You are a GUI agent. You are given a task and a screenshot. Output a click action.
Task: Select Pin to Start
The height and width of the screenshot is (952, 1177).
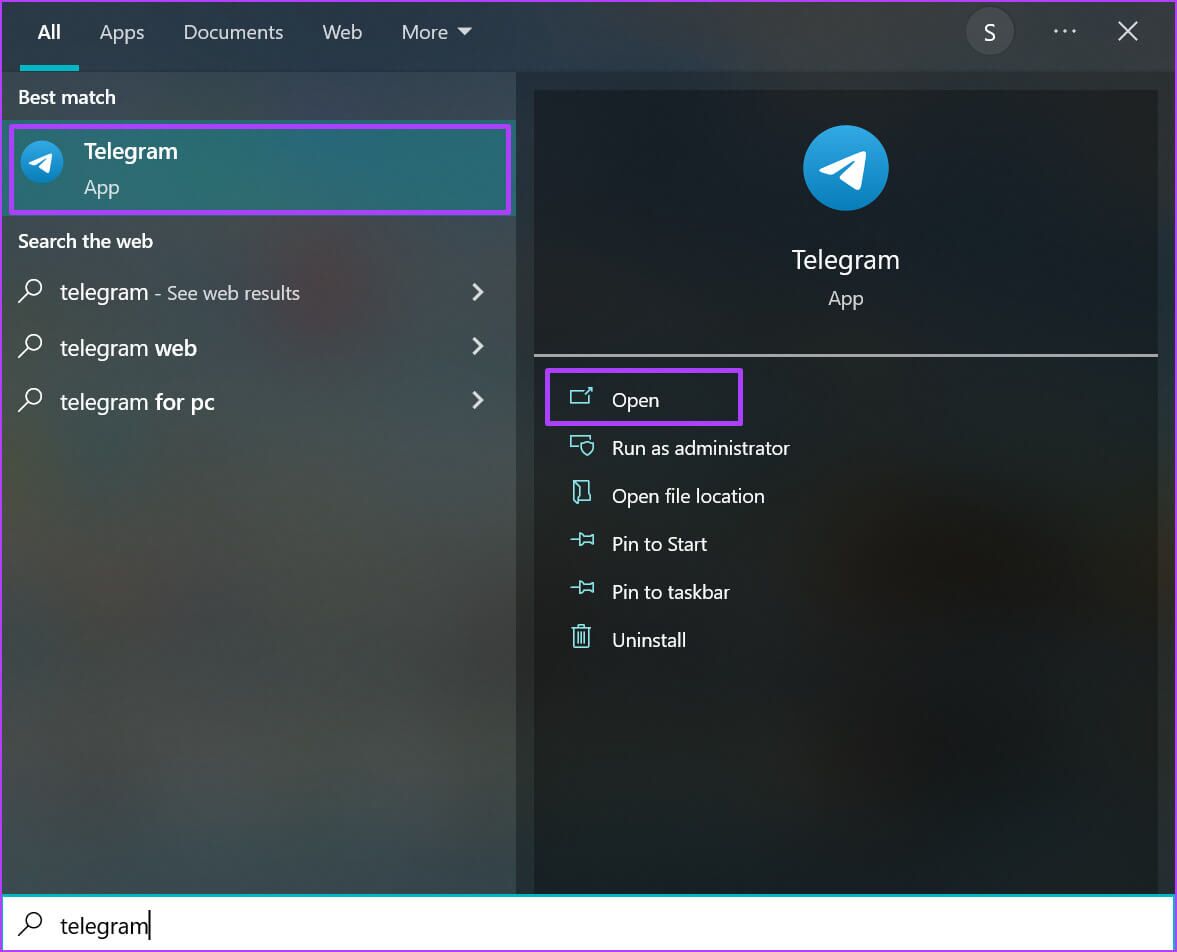pos(659,544)
